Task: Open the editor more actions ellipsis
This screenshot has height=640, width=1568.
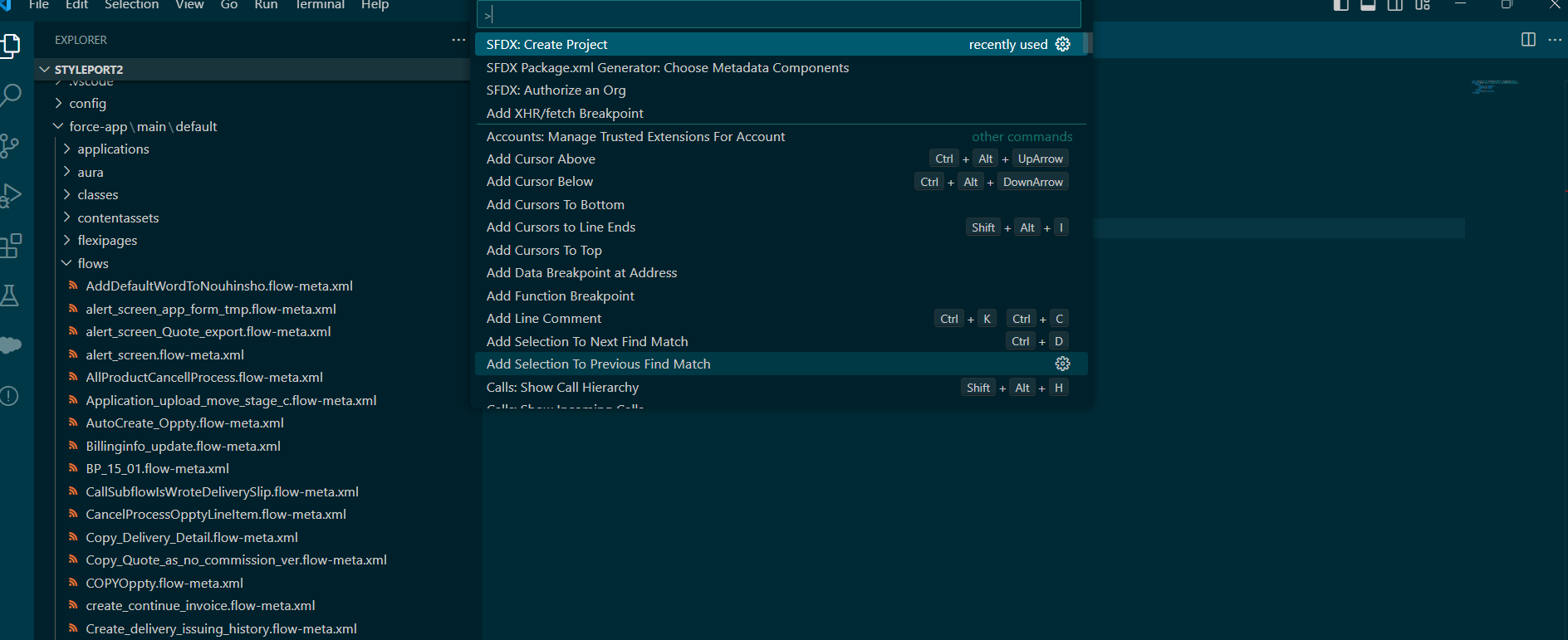Action: 1555,40
